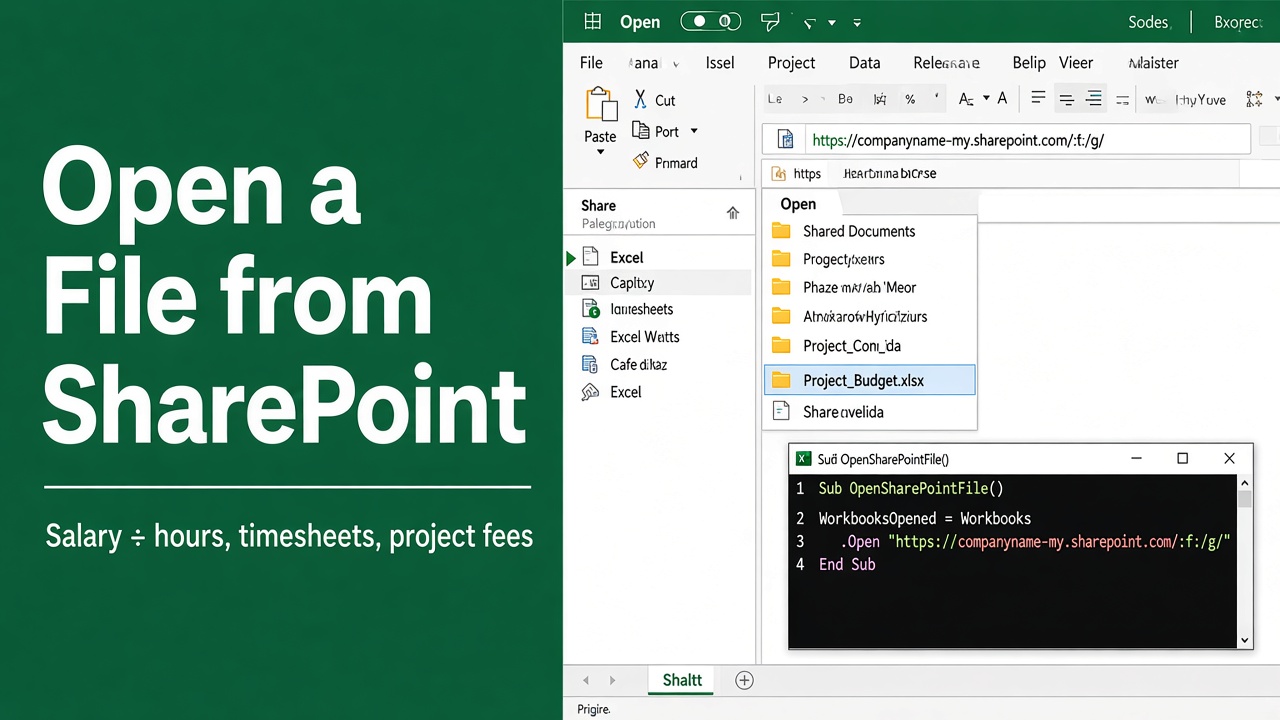Screen dimensions: 1280x720
Task: Select Project_Budget.xlsx in the Open list
Action: [869, 380]
